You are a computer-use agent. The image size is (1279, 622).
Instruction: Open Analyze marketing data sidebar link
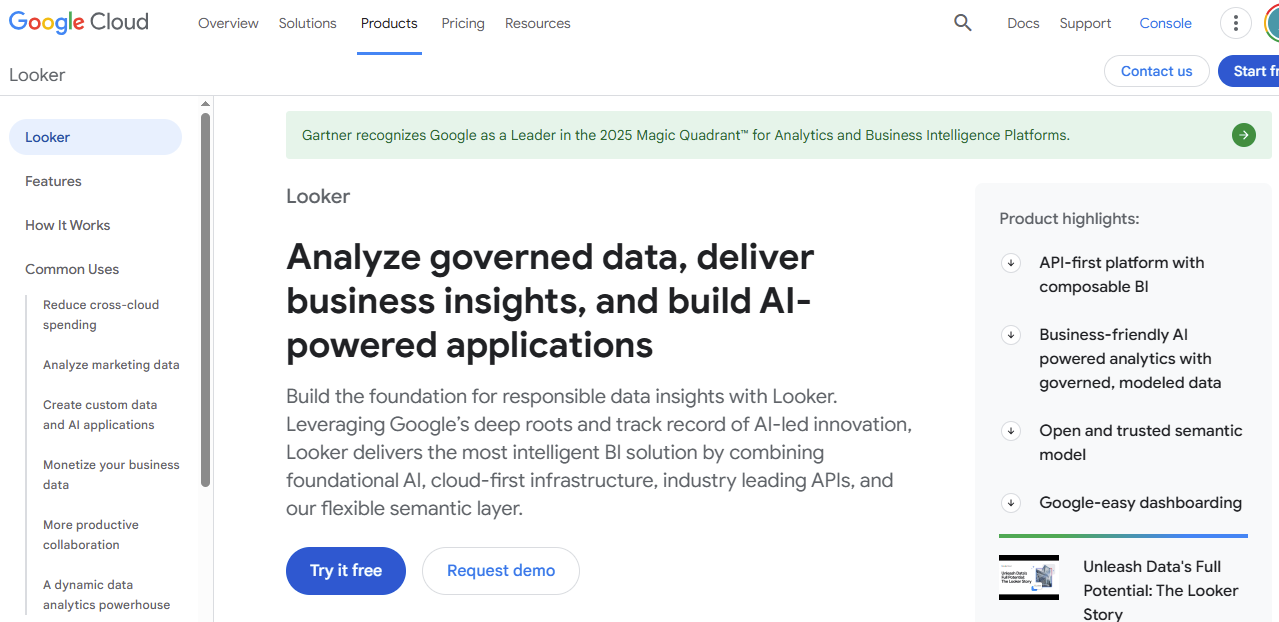click(x=111, y=365)
